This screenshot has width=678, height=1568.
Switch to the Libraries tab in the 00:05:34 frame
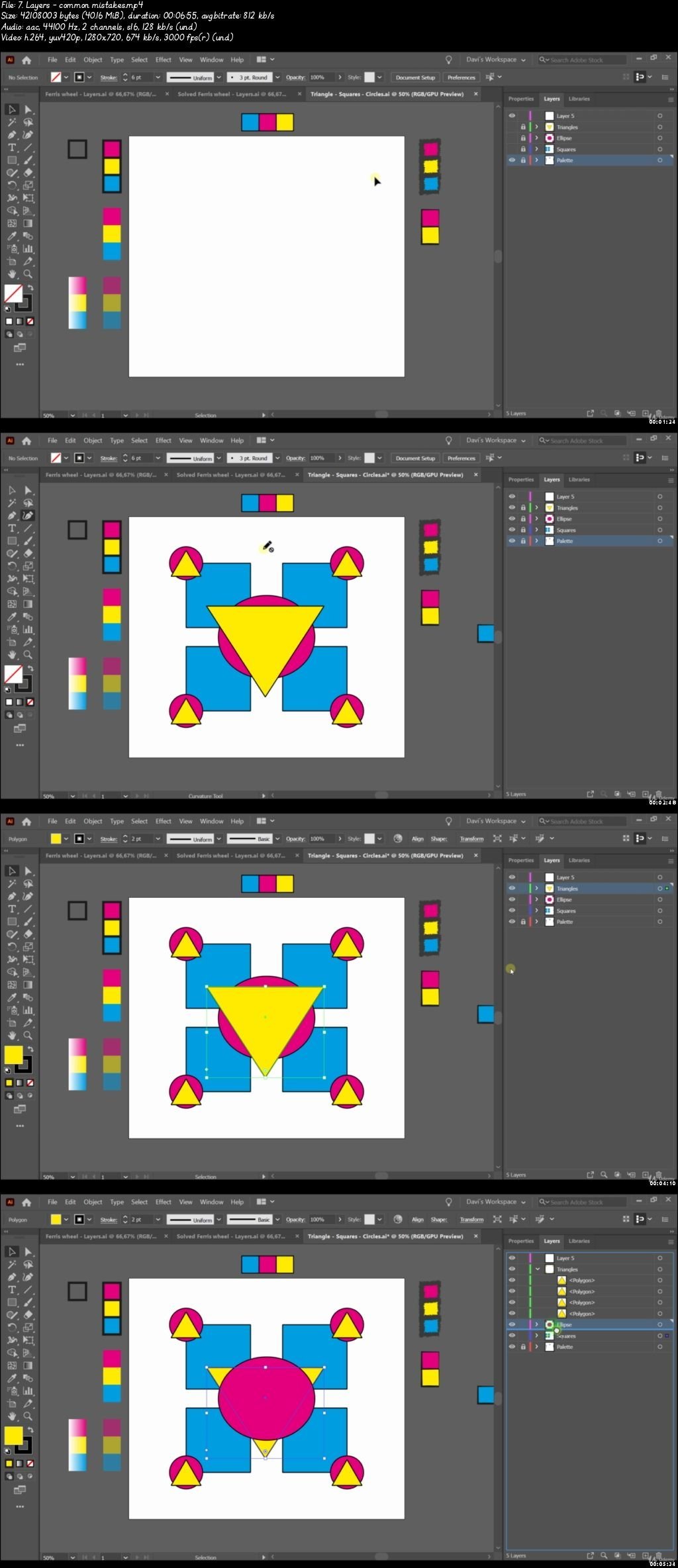579,1241
